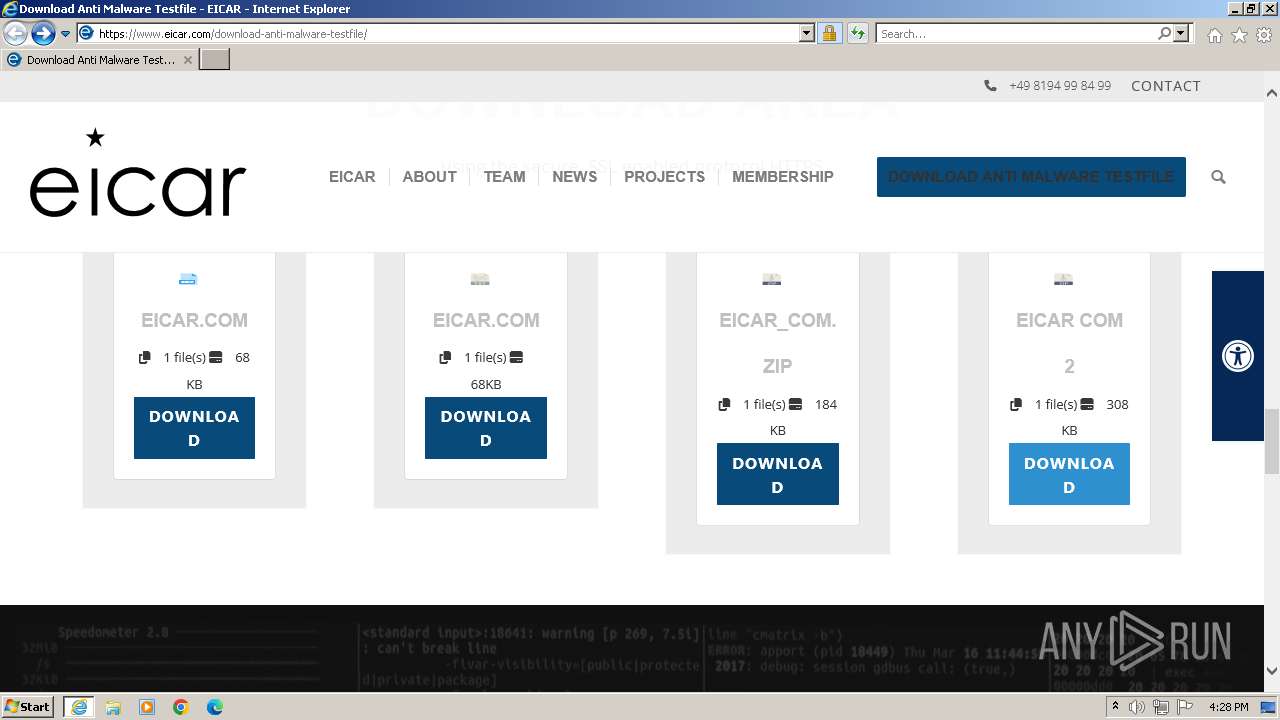Click the scrollbar down arrow
The image size is (1280, 720).
pyautogui.click(x=1271, y=671)
